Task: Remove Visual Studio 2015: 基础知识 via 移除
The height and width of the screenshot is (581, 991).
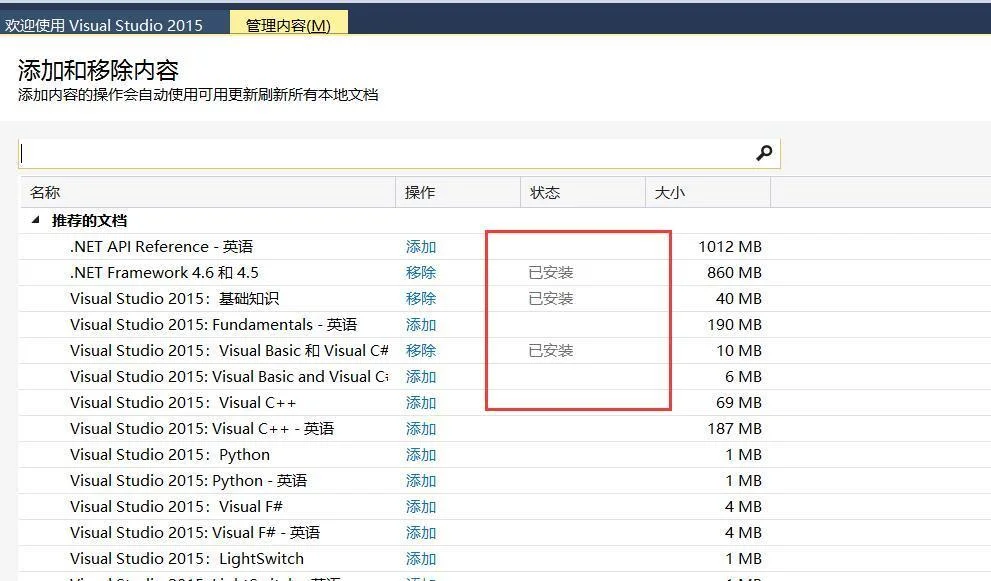Action: click(421, 298)
